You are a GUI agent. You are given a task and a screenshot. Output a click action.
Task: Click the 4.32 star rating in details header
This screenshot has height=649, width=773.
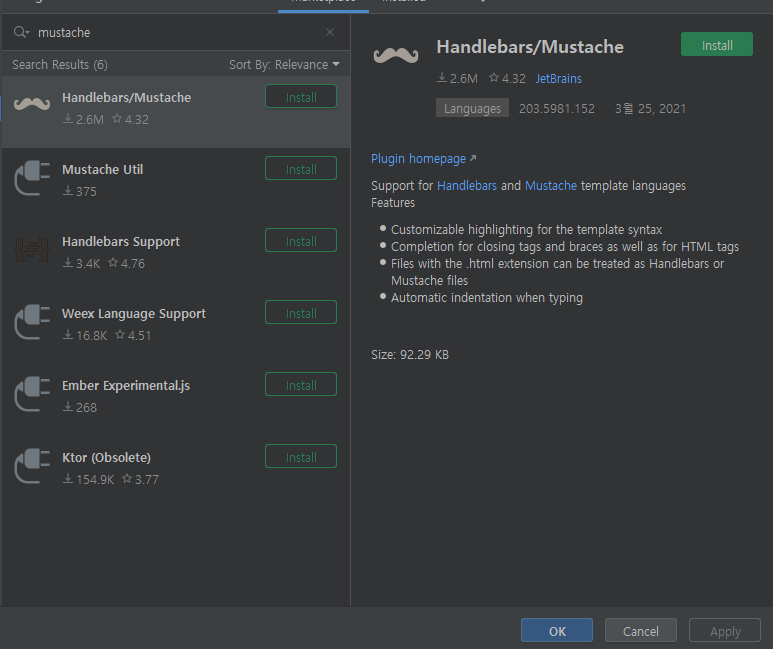point(507,78)
